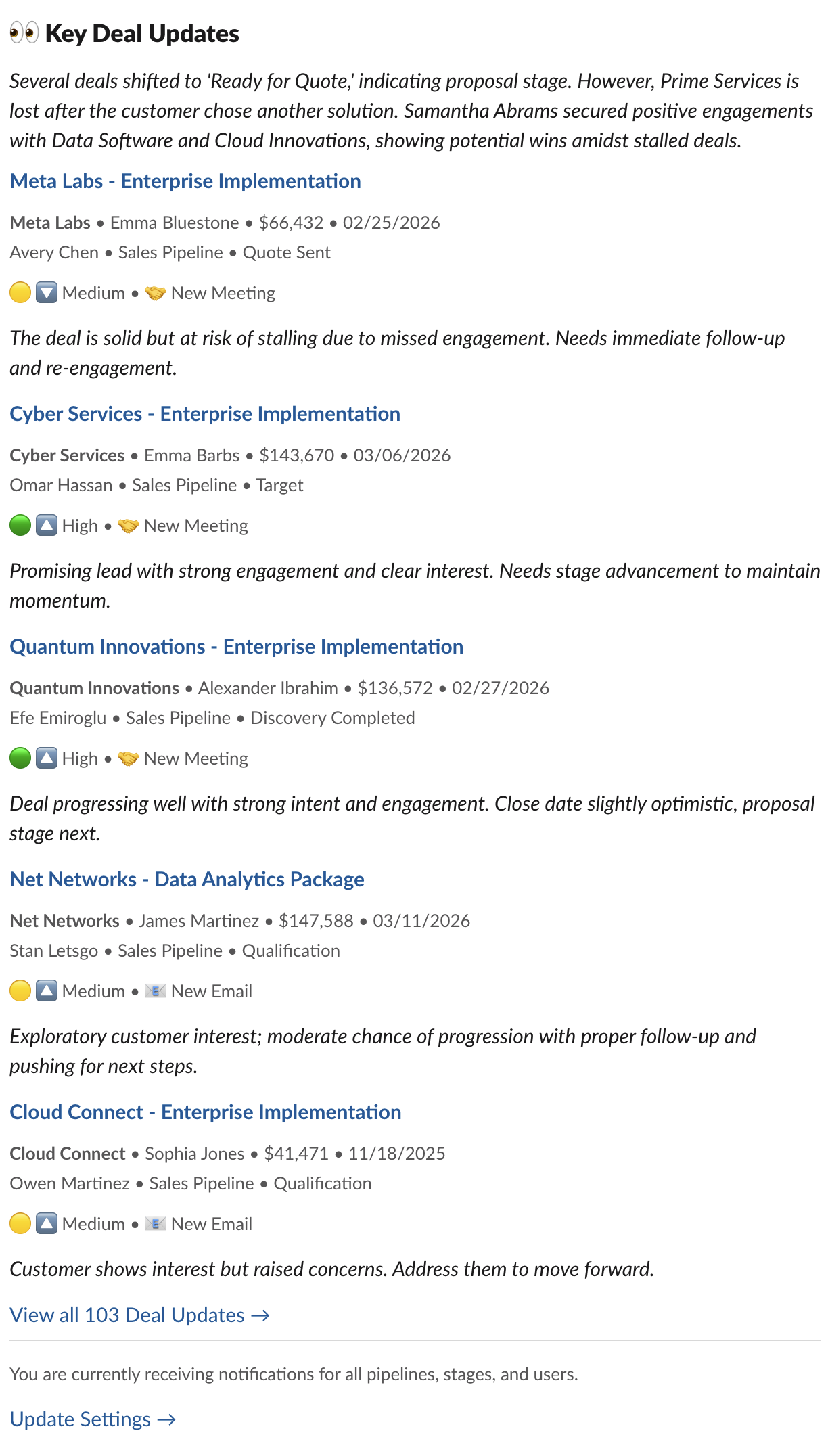Open Update Settings link
The height and width of the screenshot is (1456, 828).
(x=93, y=1419)
